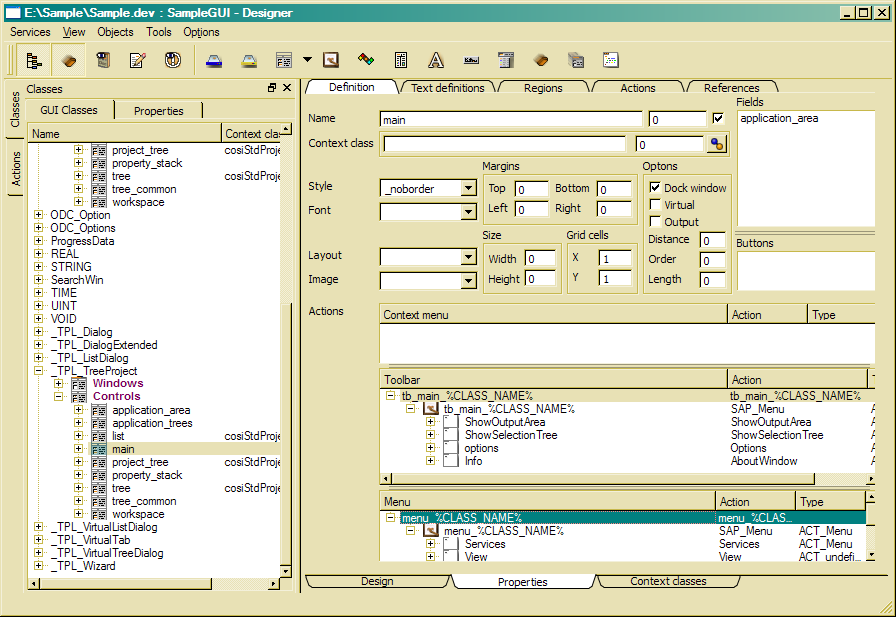Click the context class browse button icon
This screenshot has width=896, height=617.
(716, 144)
